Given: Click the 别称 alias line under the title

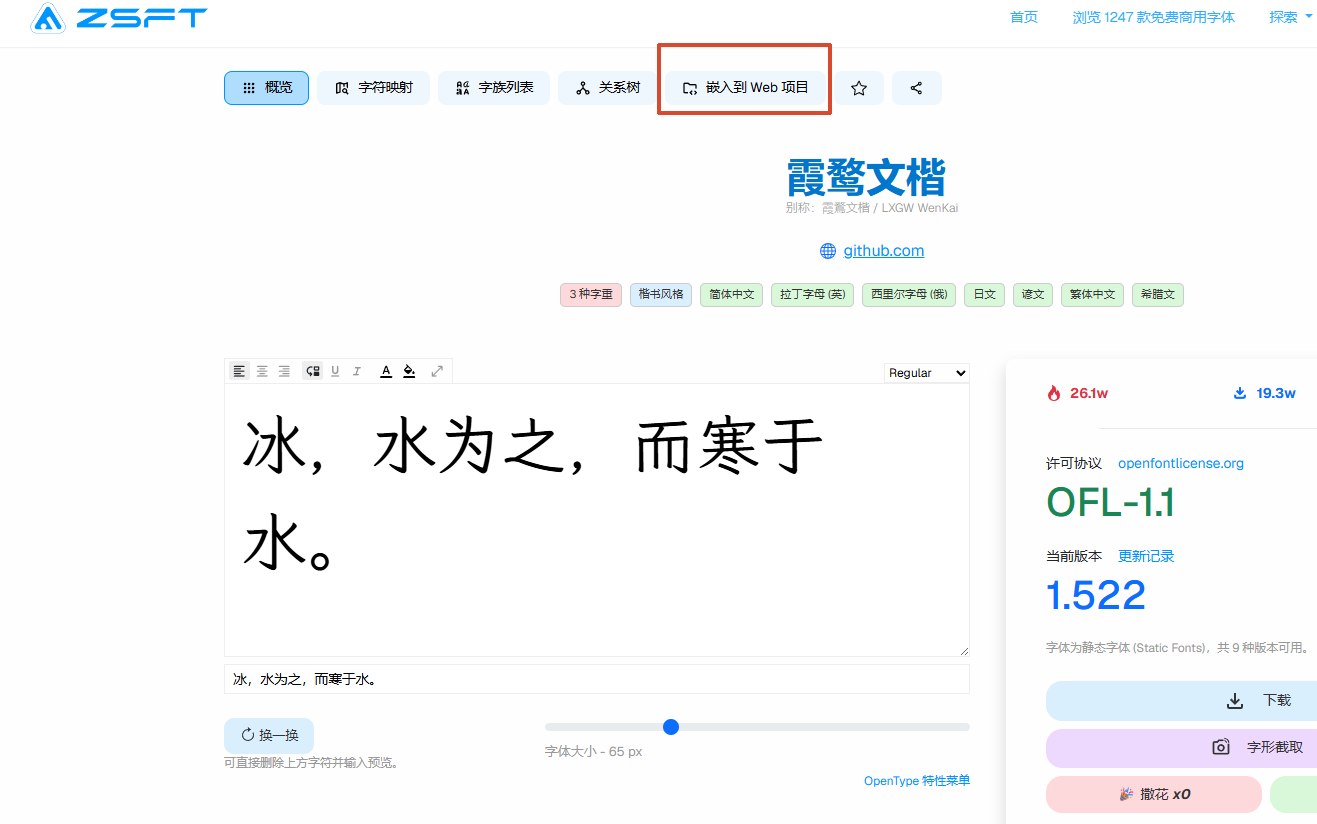Looking at the screenshot, I should pyautogui.click(x=872, y=208).
